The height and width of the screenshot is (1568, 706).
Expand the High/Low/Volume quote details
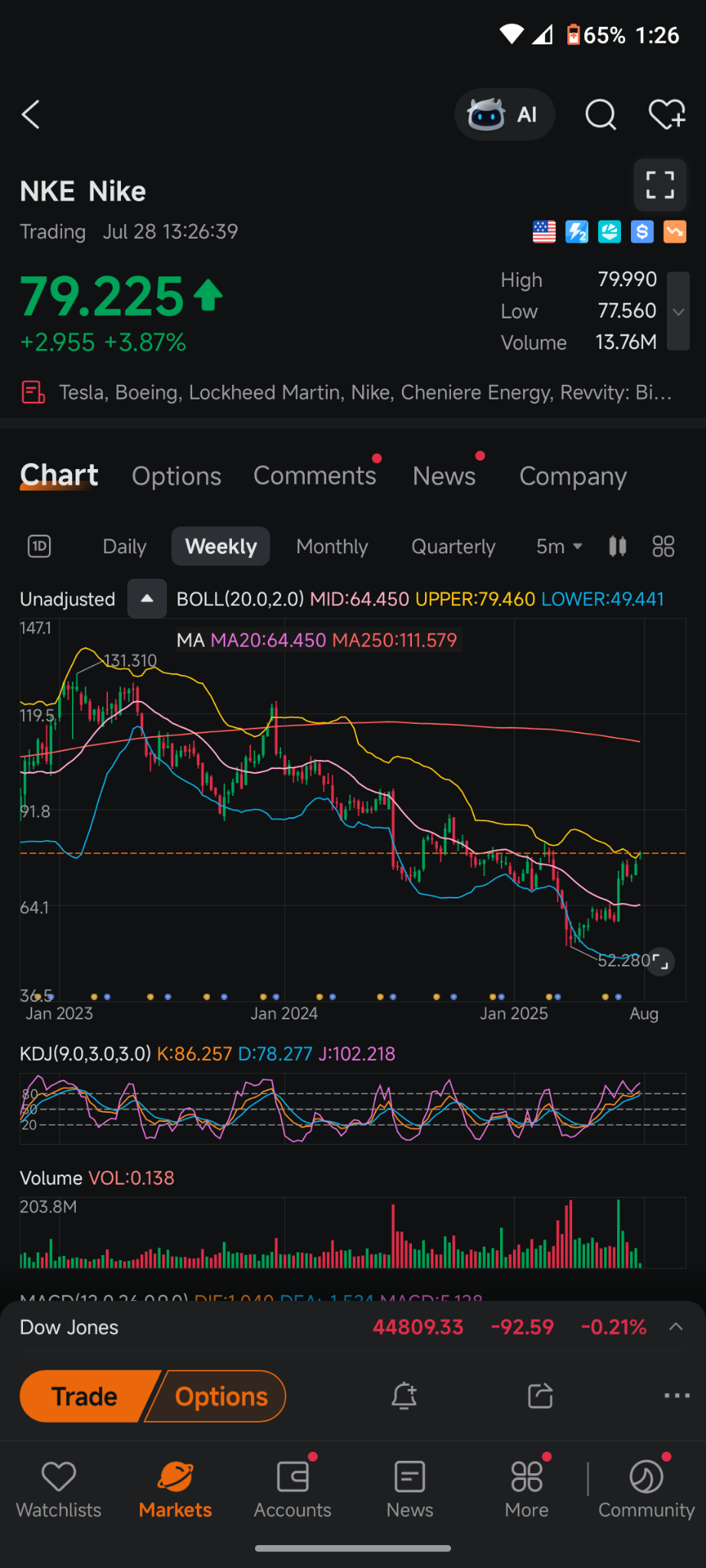(x=678, y=311)
